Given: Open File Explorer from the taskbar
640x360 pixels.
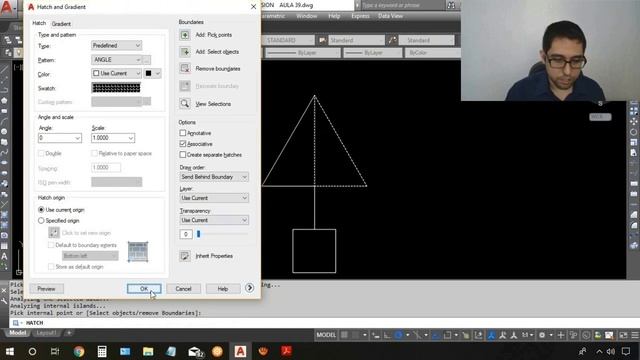Looking at the screenshot, I should pos(148,351).
